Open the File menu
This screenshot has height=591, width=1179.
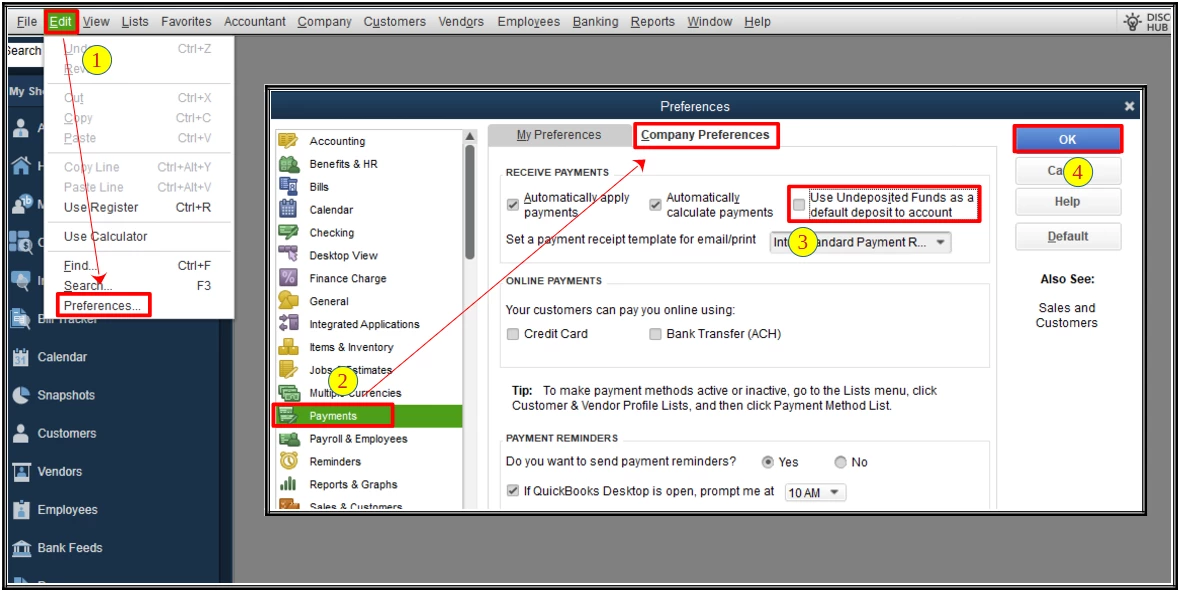click(x=26, y=22)
